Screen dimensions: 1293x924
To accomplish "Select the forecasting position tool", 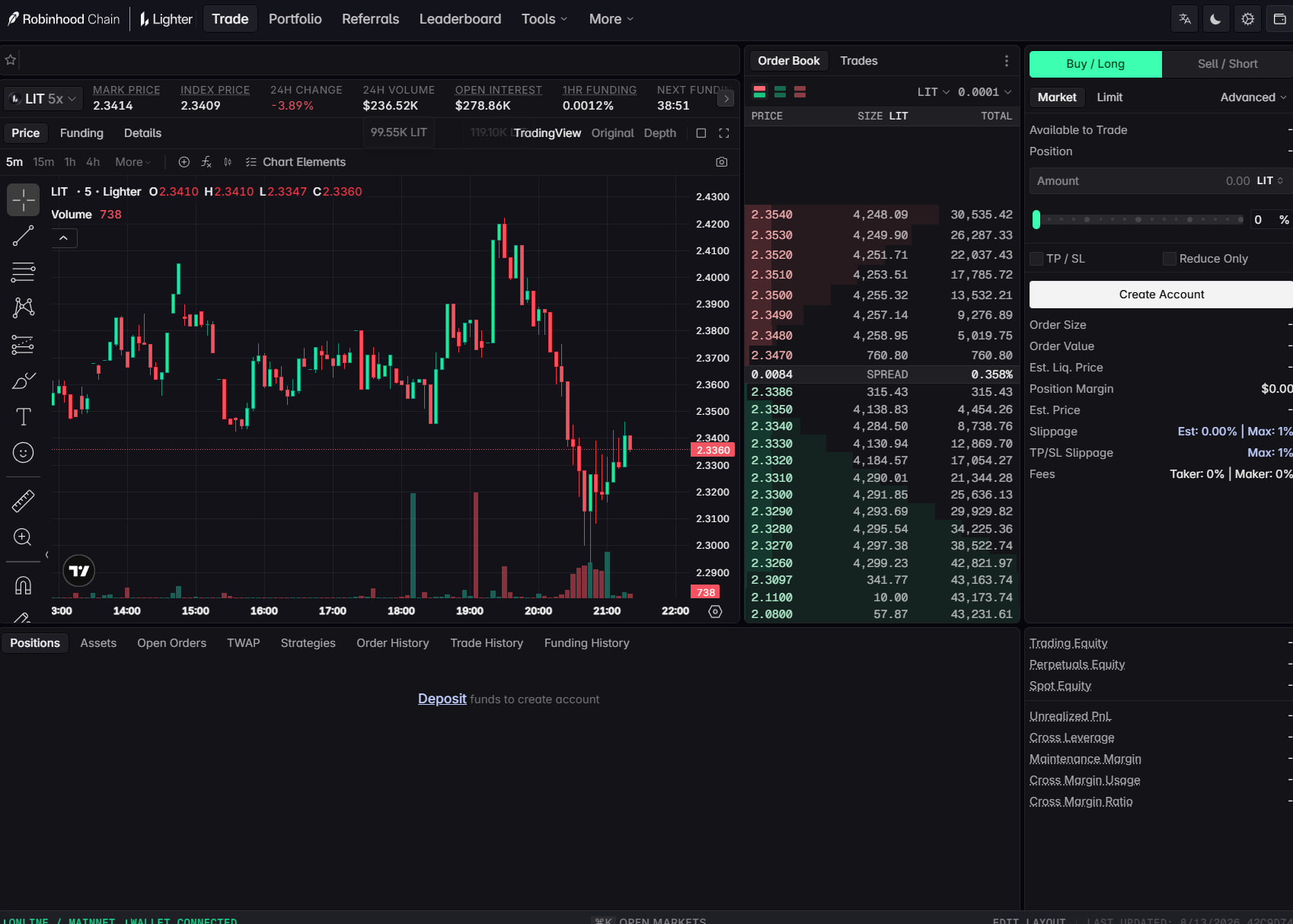I will (24, 345).
